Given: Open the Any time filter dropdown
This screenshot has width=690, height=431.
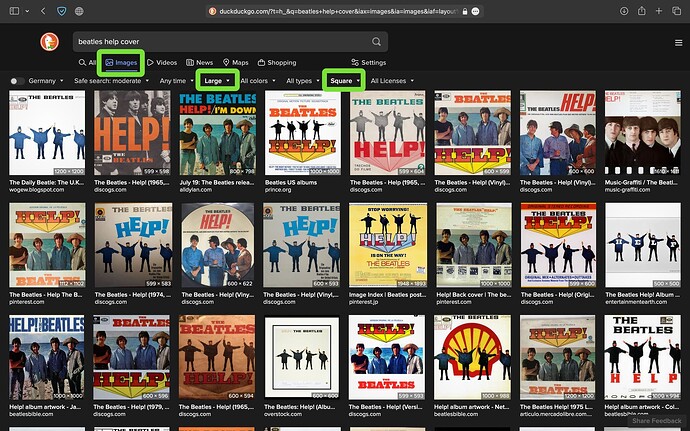Looking at the screenshot, I should pos(176,81).
